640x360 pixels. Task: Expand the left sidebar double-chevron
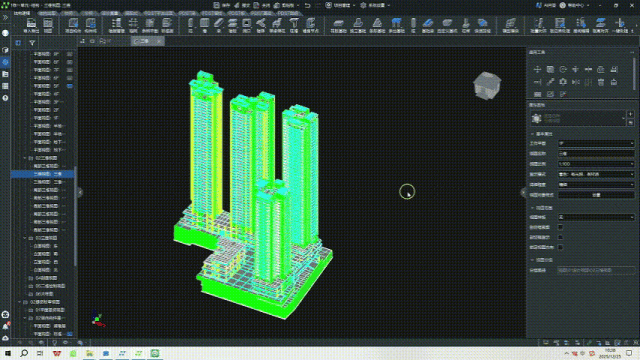pos(5,18)
